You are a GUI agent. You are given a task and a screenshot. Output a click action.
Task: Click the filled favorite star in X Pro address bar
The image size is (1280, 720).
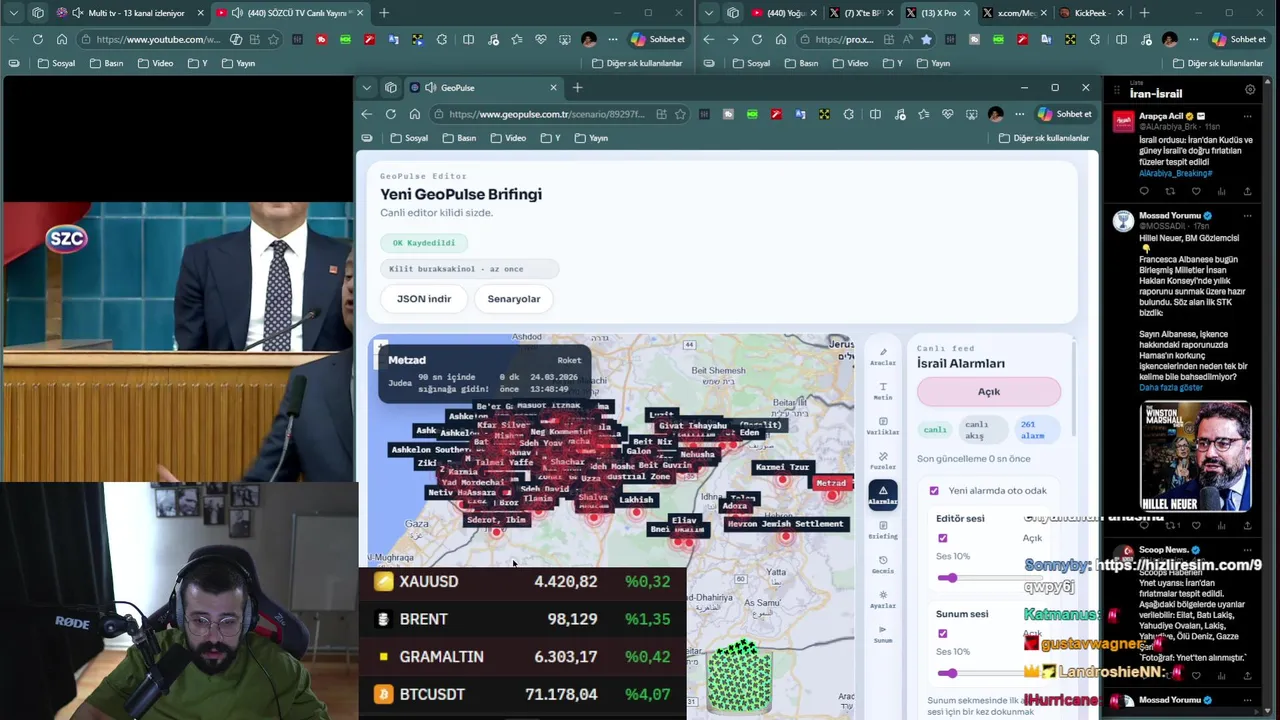[926, 40]
